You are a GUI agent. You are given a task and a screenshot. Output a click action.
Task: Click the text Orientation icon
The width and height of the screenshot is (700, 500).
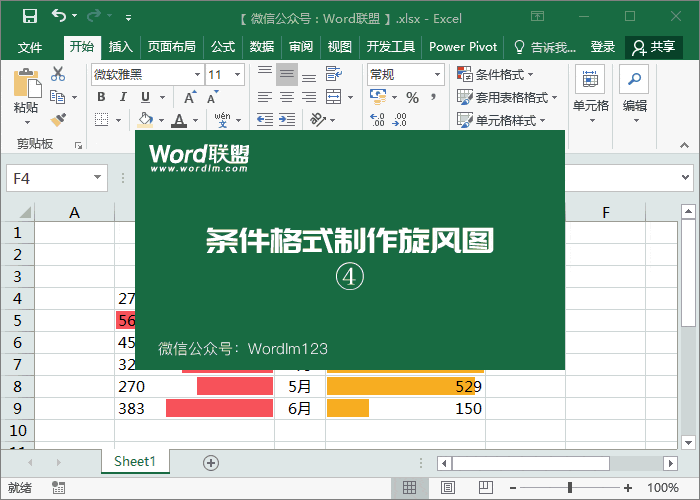click(x=317, y=119)
